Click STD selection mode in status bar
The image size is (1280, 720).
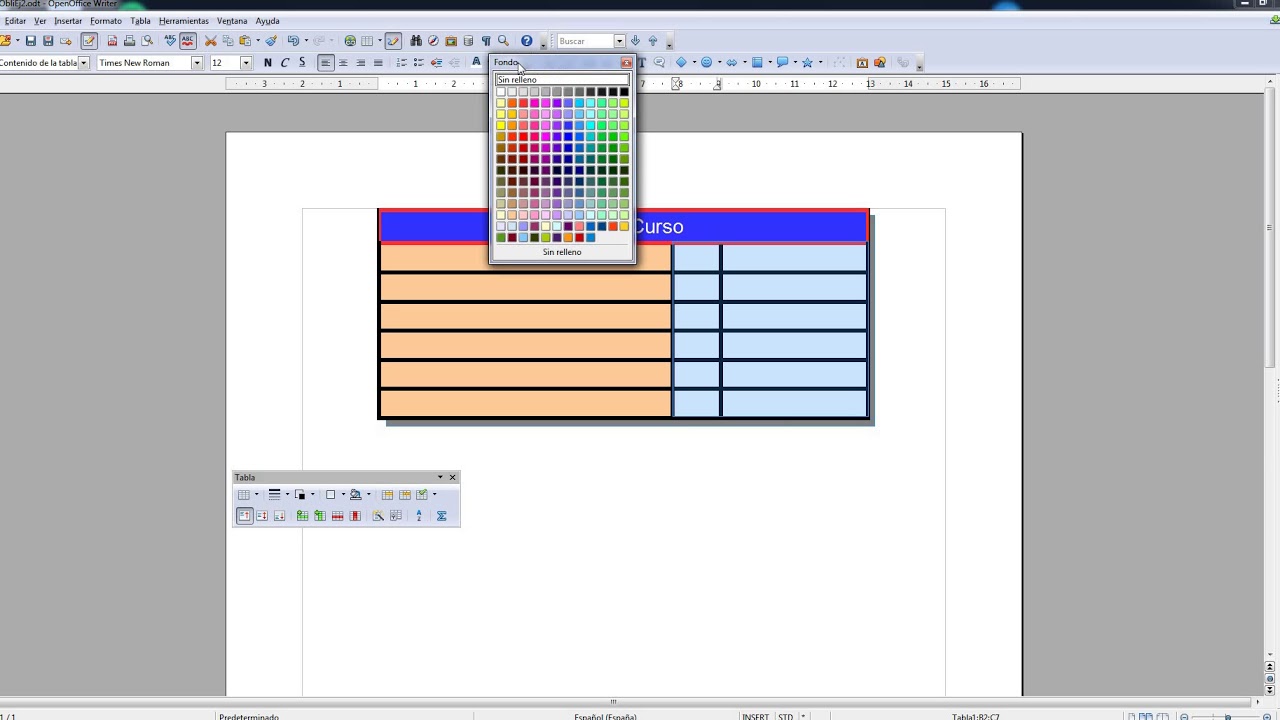786,716
